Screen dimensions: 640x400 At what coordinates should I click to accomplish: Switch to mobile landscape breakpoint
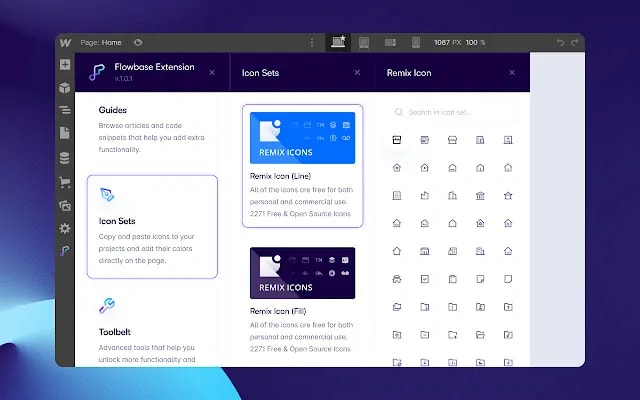coord(390,42)
